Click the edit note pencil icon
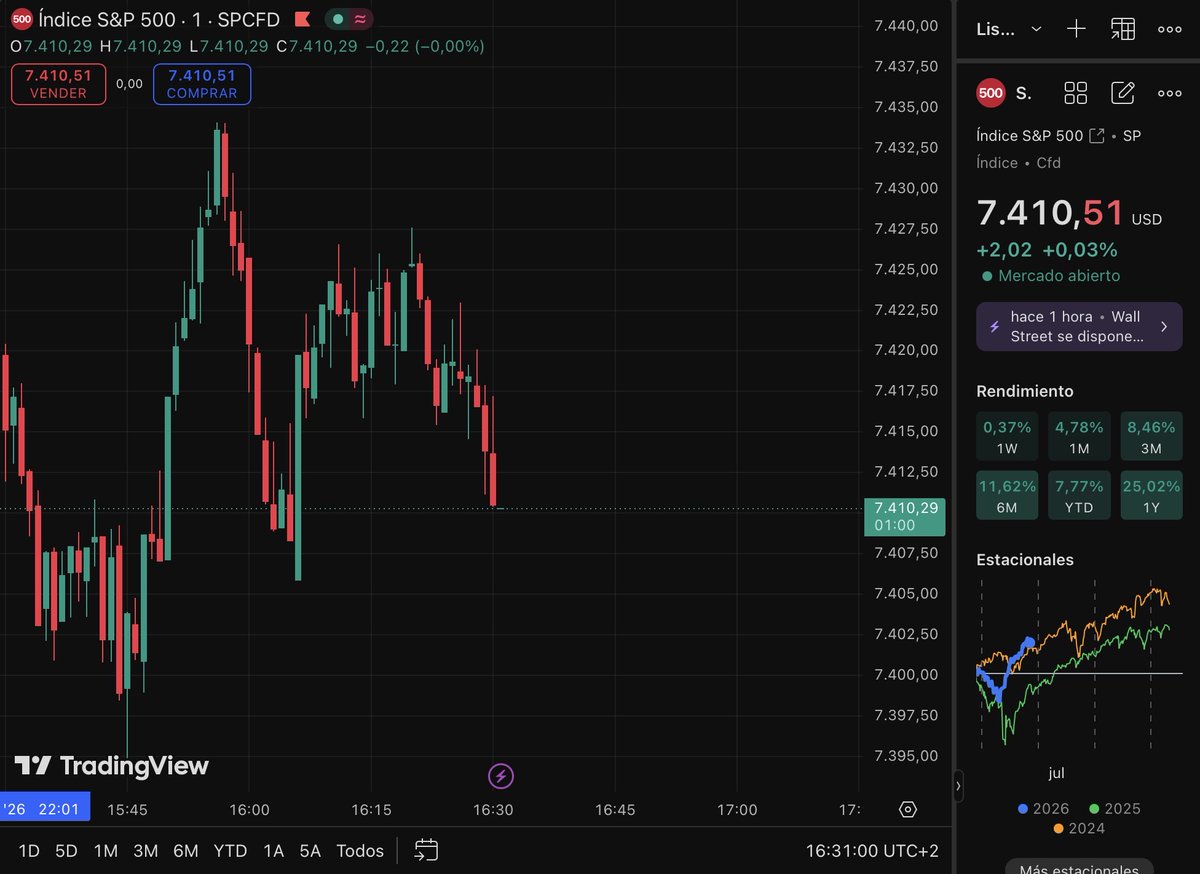 (1123, 93)
